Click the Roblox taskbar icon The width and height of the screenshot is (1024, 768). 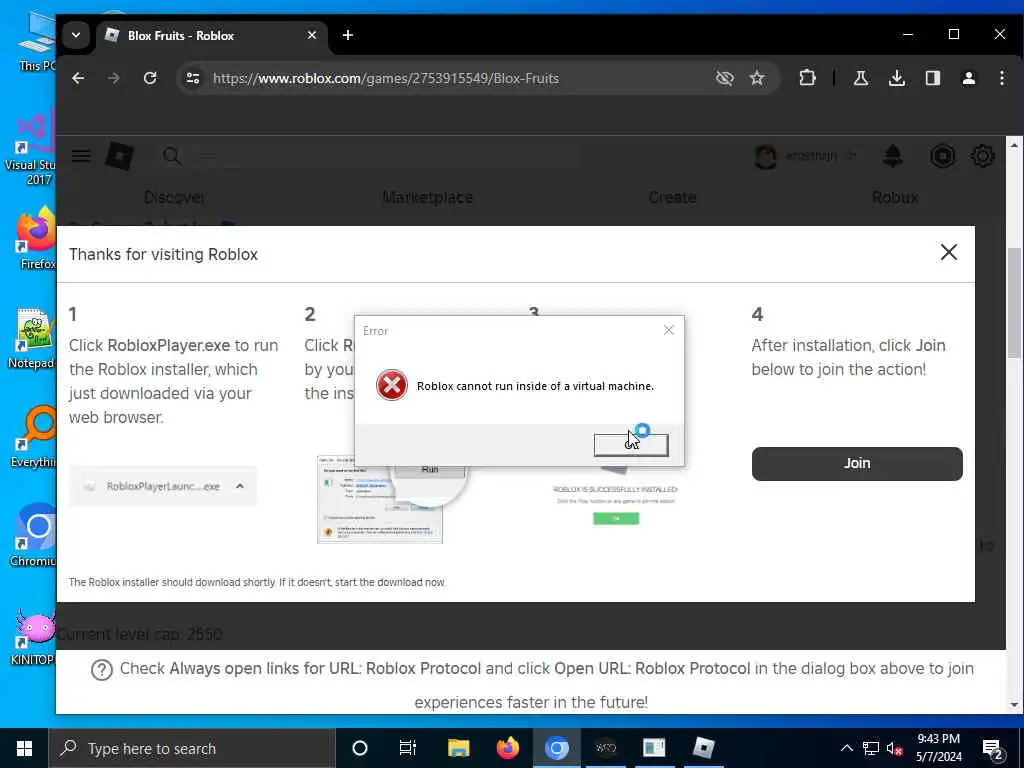point(703,748)
